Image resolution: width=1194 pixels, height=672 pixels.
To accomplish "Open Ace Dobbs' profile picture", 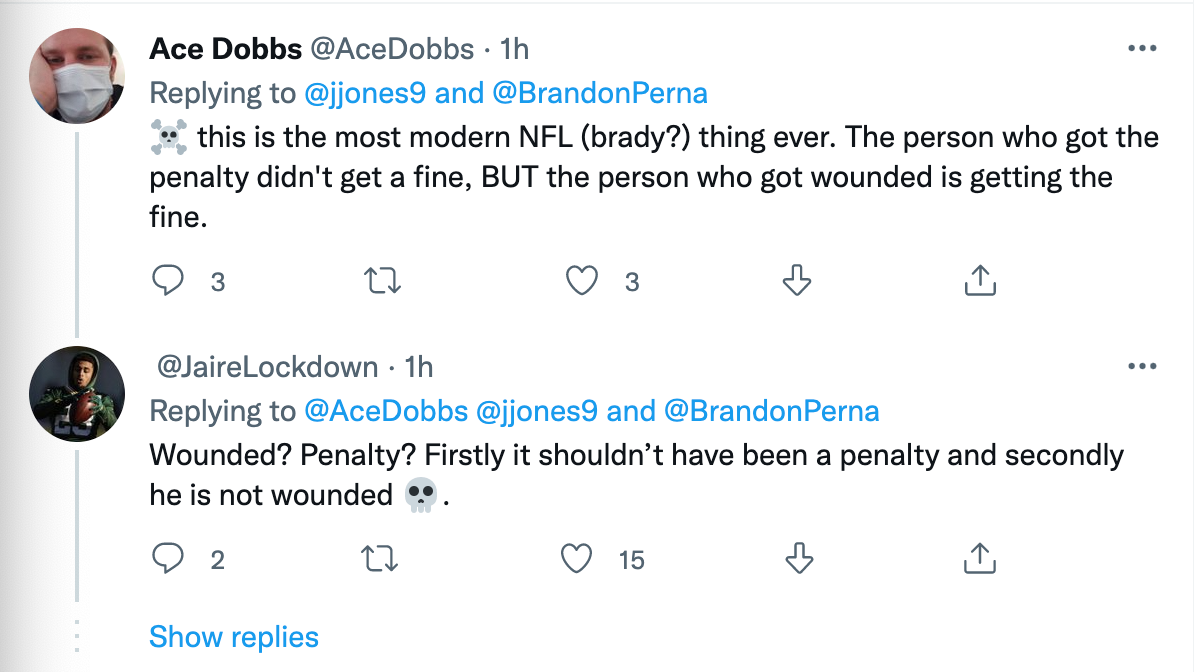I will 77,76.
